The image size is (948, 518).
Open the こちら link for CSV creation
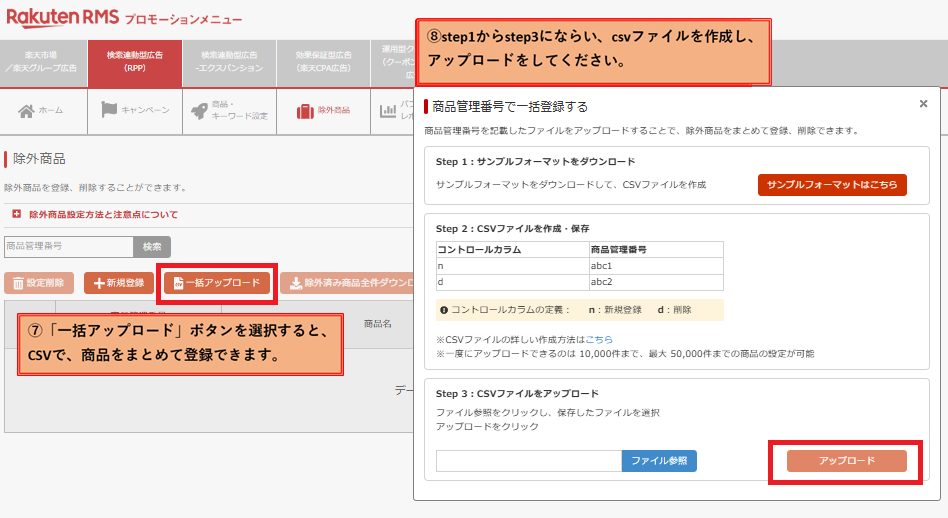point(599,340)
